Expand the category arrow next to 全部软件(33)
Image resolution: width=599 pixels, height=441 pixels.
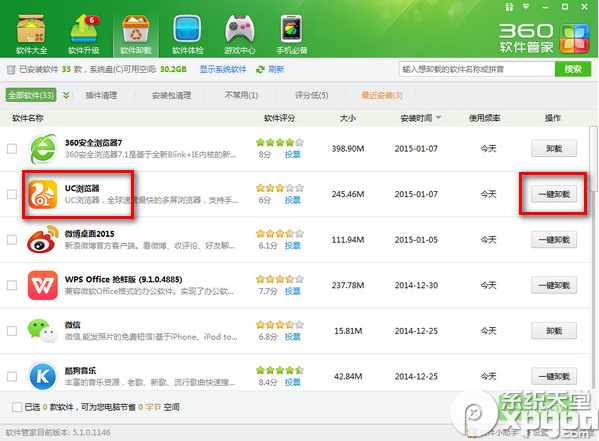click(x=66, y=95)
